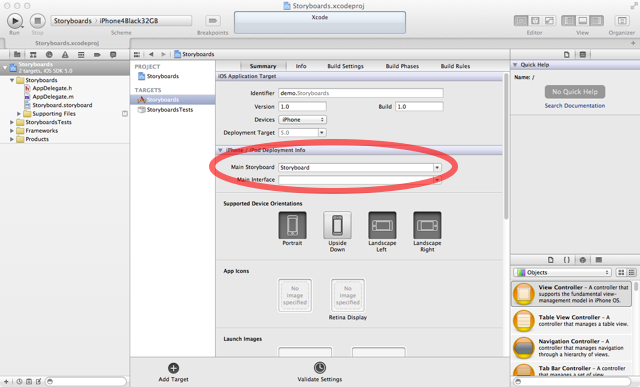Expand the StoryboardsTests group
Screen dimensions: 640x387
point(12,122)
